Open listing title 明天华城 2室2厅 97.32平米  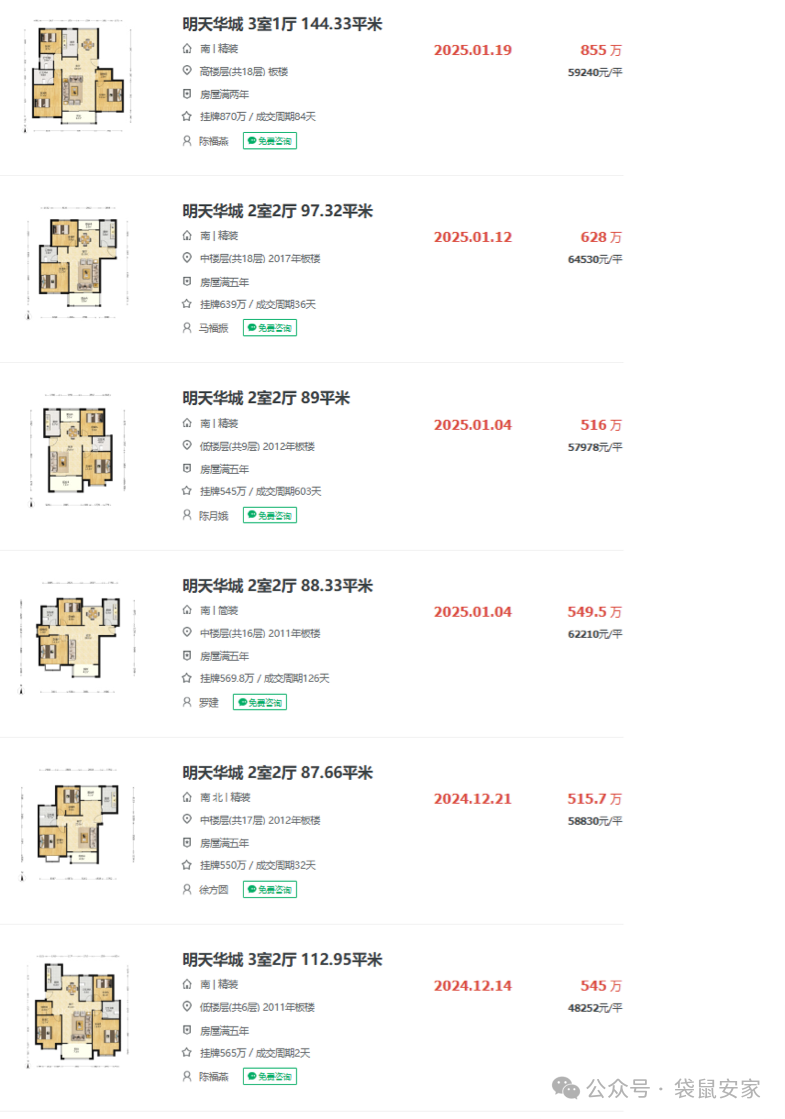[x=277, y=211]
